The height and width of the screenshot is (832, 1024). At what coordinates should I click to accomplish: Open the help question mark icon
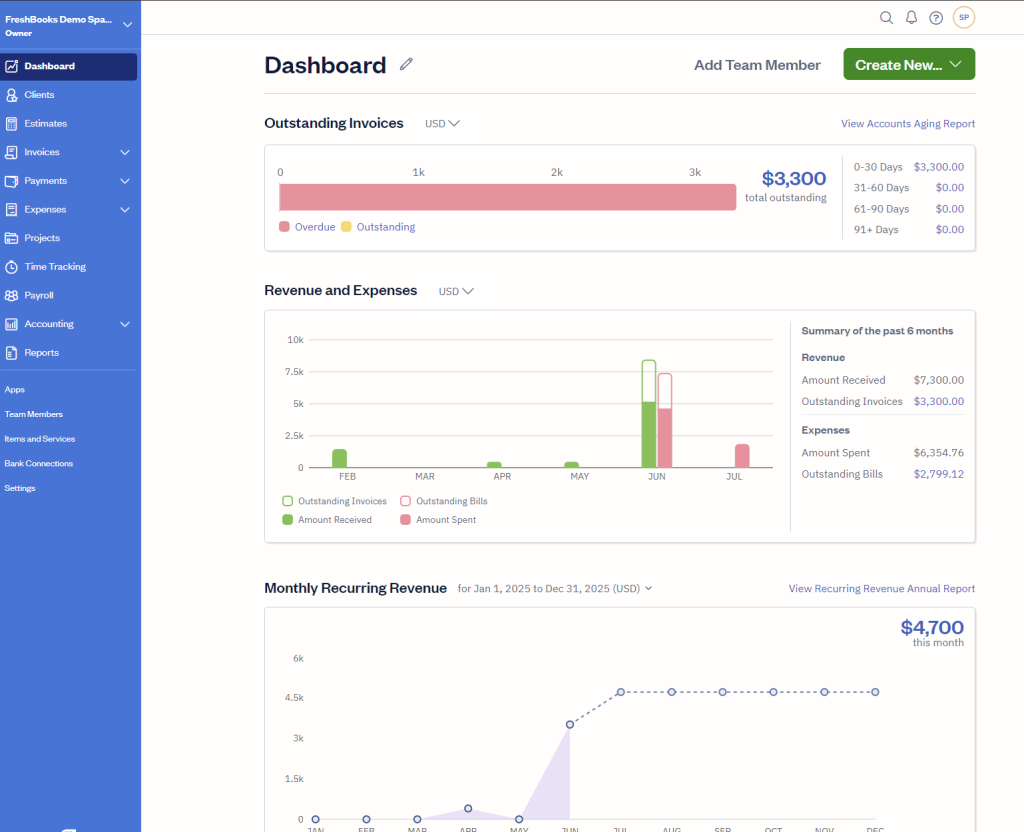[936, 18]
